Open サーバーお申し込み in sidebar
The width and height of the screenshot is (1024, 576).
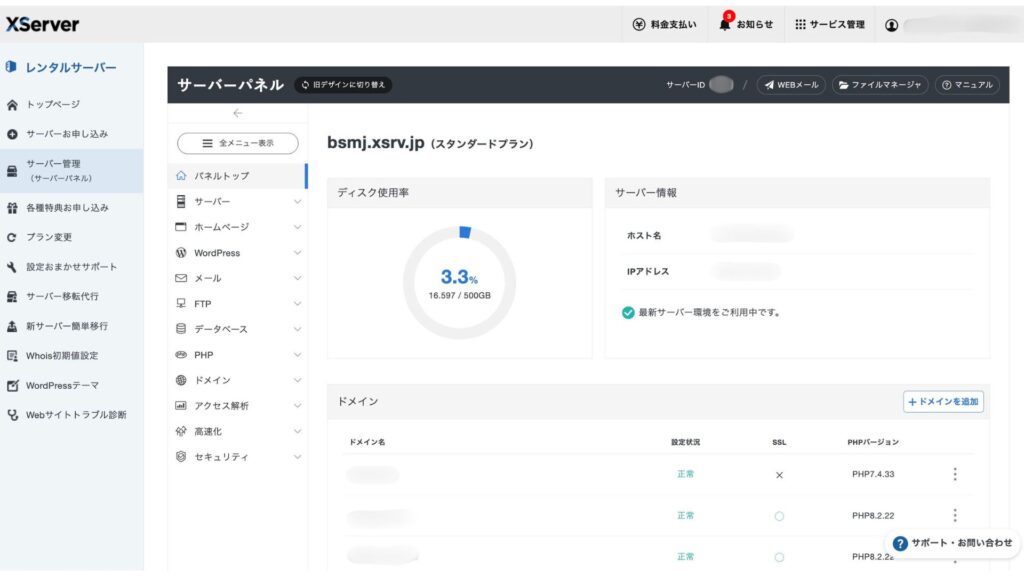67,134
